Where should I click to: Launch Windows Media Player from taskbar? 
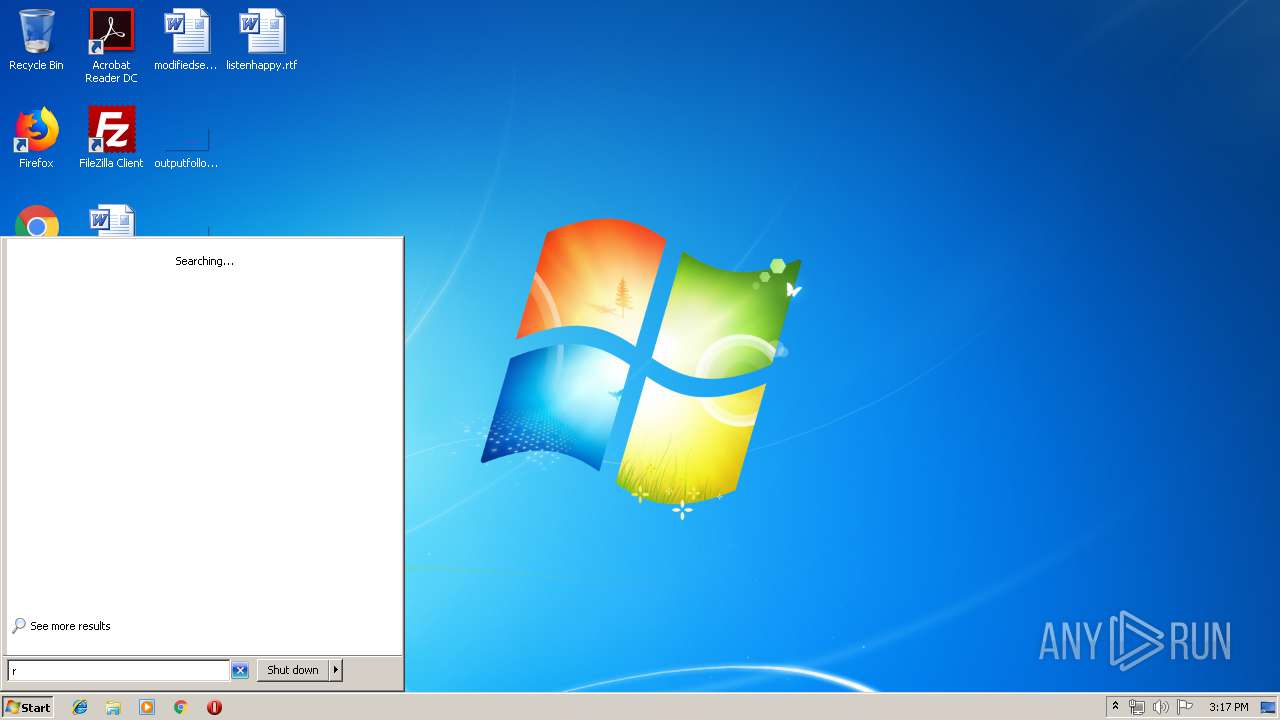147,707
